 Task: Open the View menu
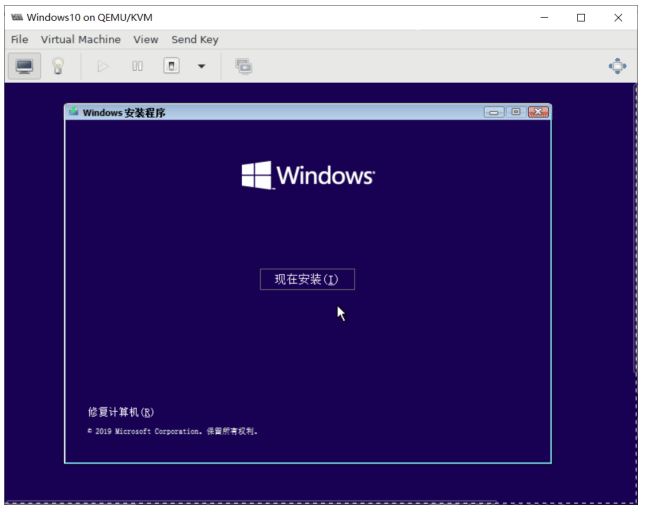[146, 40]
